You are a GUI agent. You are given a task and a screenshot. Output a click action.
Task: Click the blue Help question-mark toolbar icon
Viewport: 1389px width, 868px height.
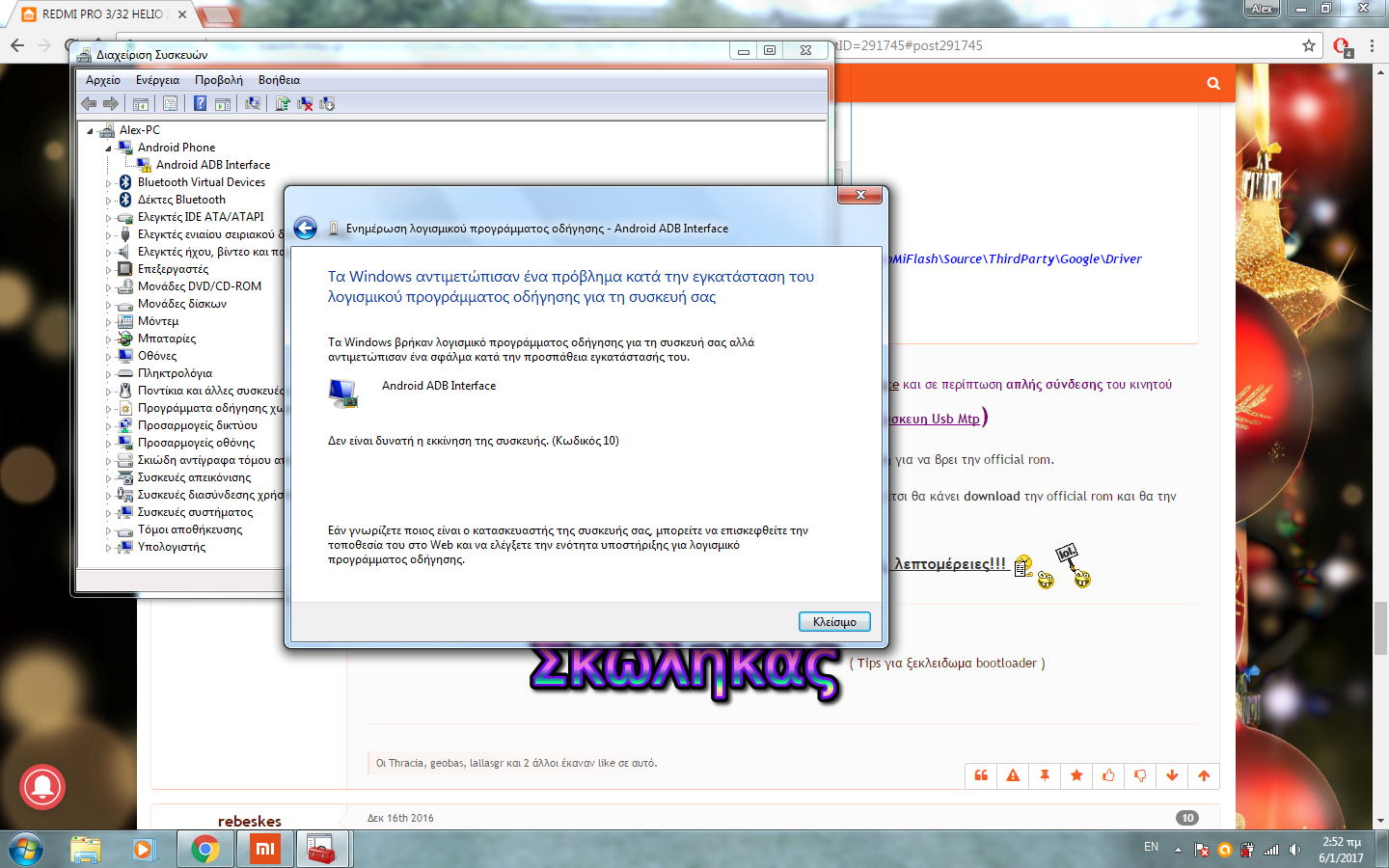pyautogui.click(x=200, y=103)
